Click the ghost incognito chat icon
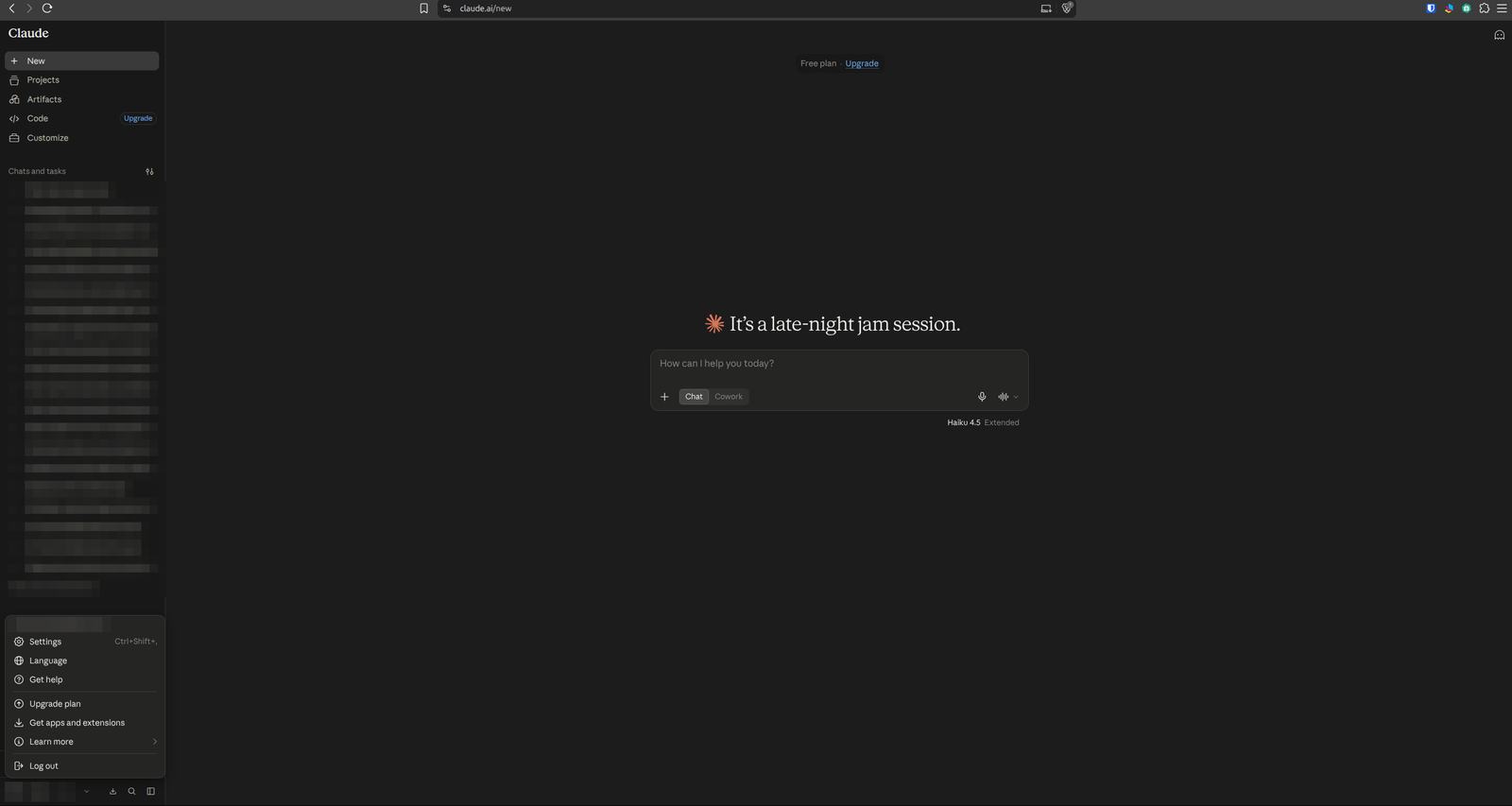 coord(1499,35)
